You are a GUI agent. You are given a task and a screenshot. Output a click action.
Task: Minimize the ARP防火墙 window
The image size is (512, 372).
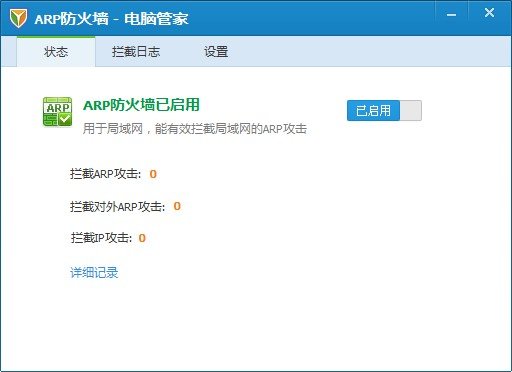point(452,14)
